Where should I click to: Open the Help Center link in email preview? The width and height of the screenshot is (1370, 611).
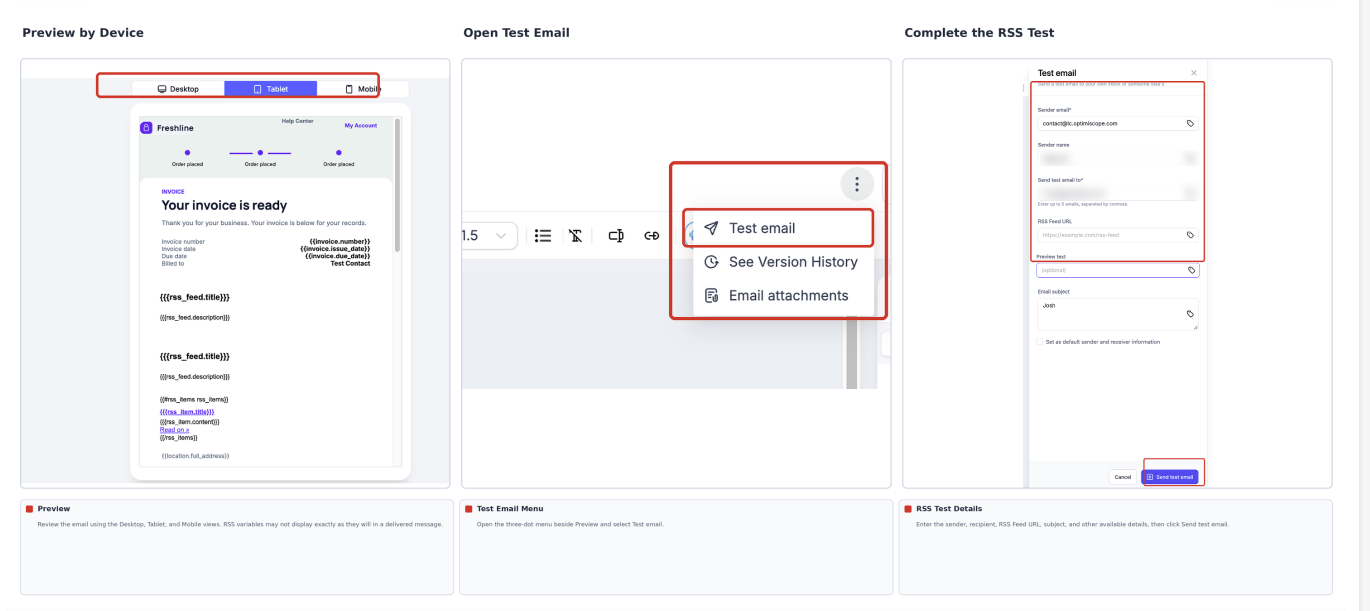[x=297, y=121]
